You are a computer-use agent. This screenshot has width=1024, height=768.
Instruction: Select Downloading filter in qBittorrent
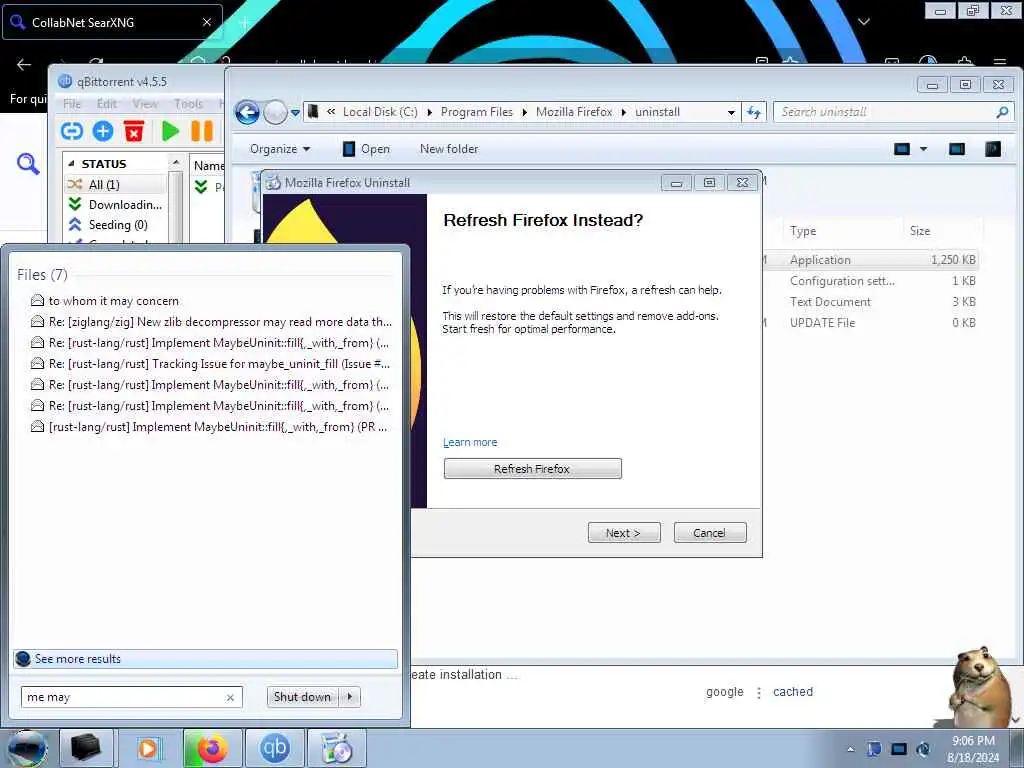(116, 204)
